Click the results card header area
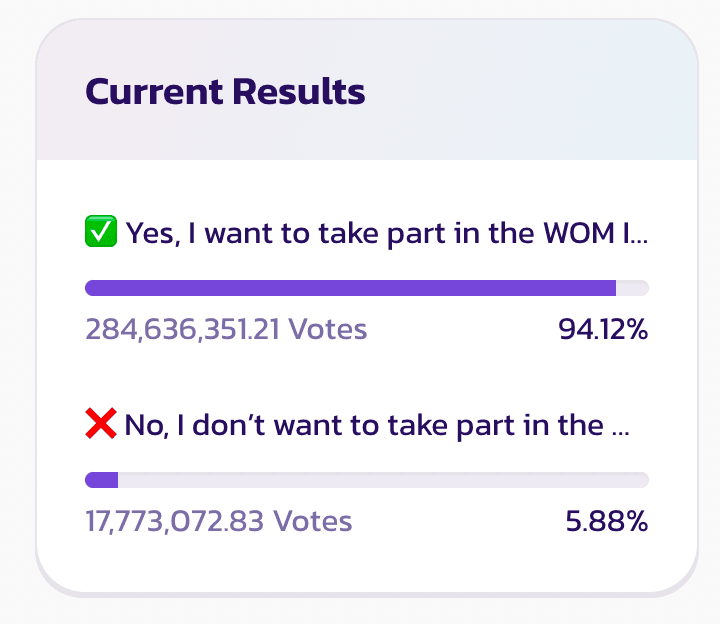This screenshot has height=624, width=720. click(x=367, y=90)
